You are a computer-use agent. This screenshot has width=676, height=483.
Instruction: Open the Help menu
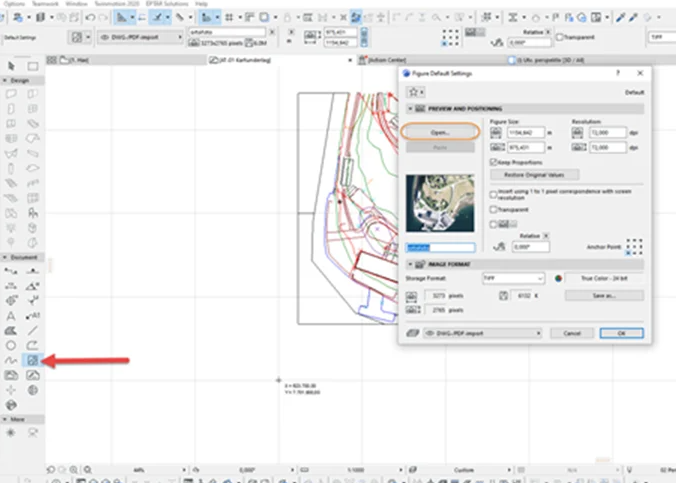202,4
